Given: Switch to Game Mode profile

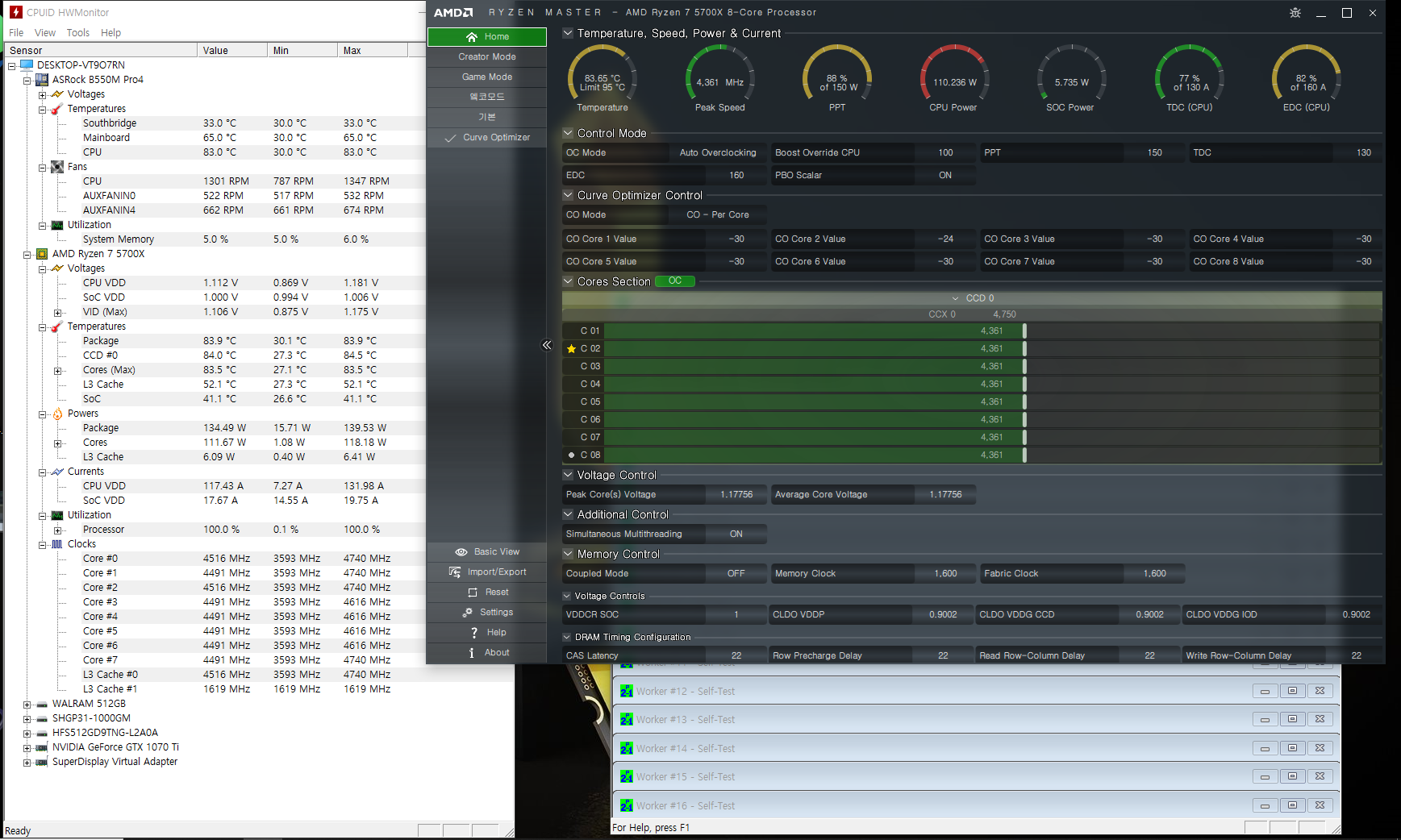Looking at the screenshot, I should coord(487,77).
